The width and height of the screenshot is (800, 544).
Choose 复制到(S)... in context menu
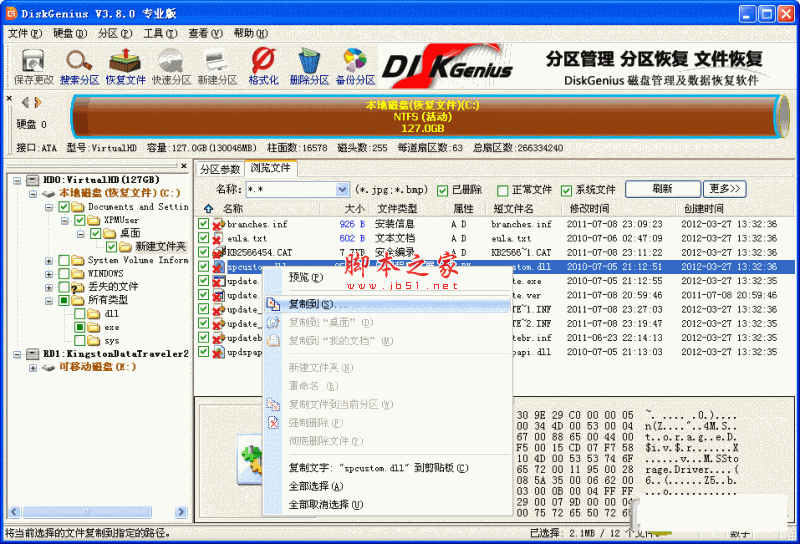(x=388, y=304)
